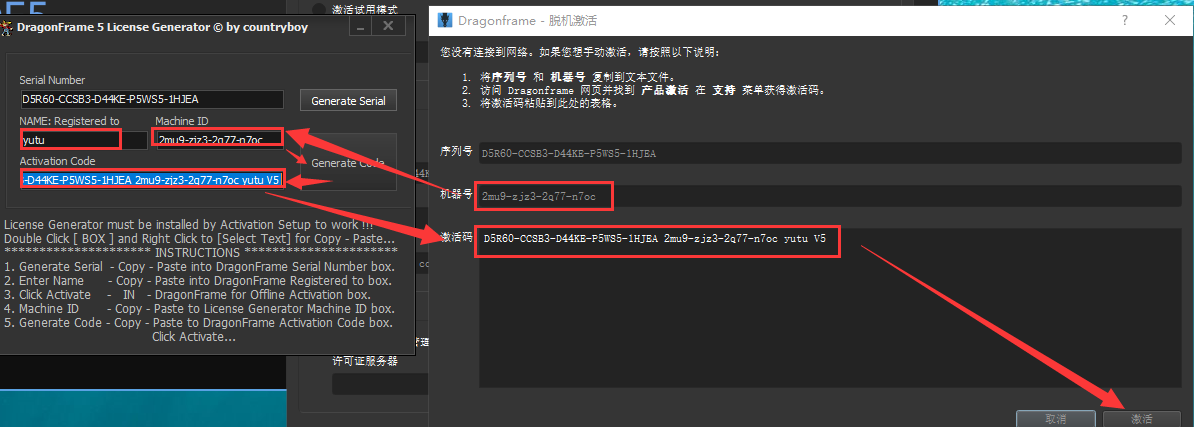This screenshot has height=427, width=1194.
Task: Click the 序列号 field in Dragonframe dialog
Action: [828, 153]
